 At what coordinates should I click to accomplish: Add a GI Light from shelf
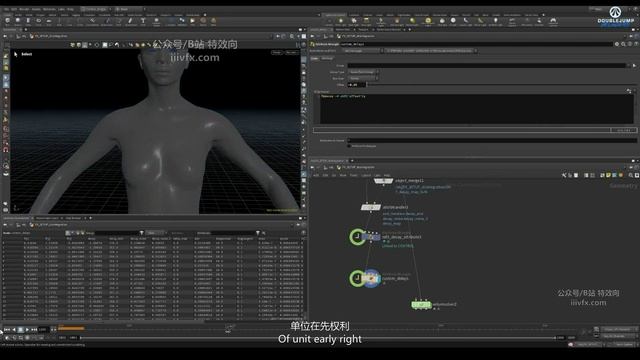(453, 21)
